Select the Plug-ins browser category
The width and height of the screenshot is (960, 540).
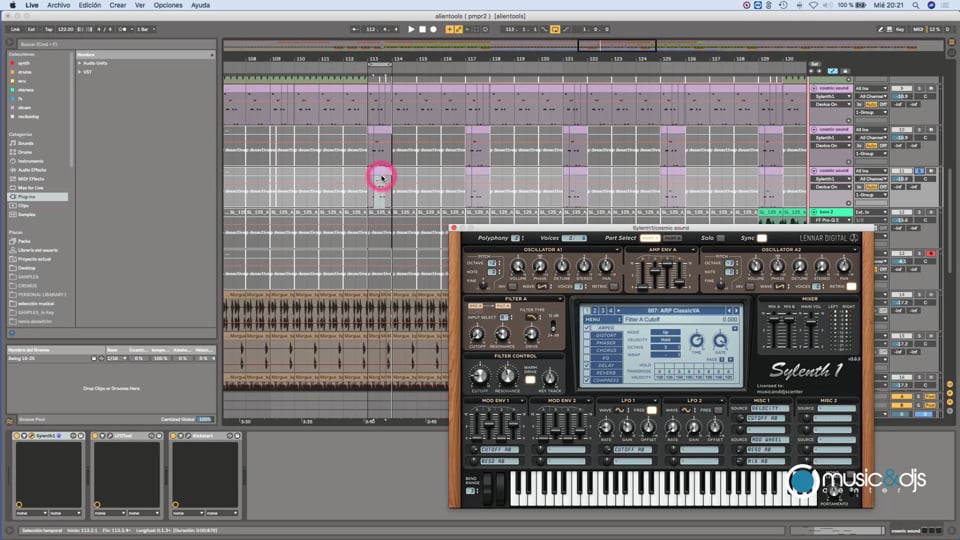[37, 197]
